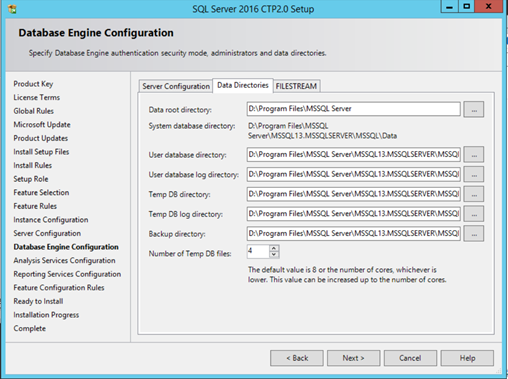508x379 pixels.
Task: Select Installation Progress step
Action: pyautogui.click(x=46, y=315)
